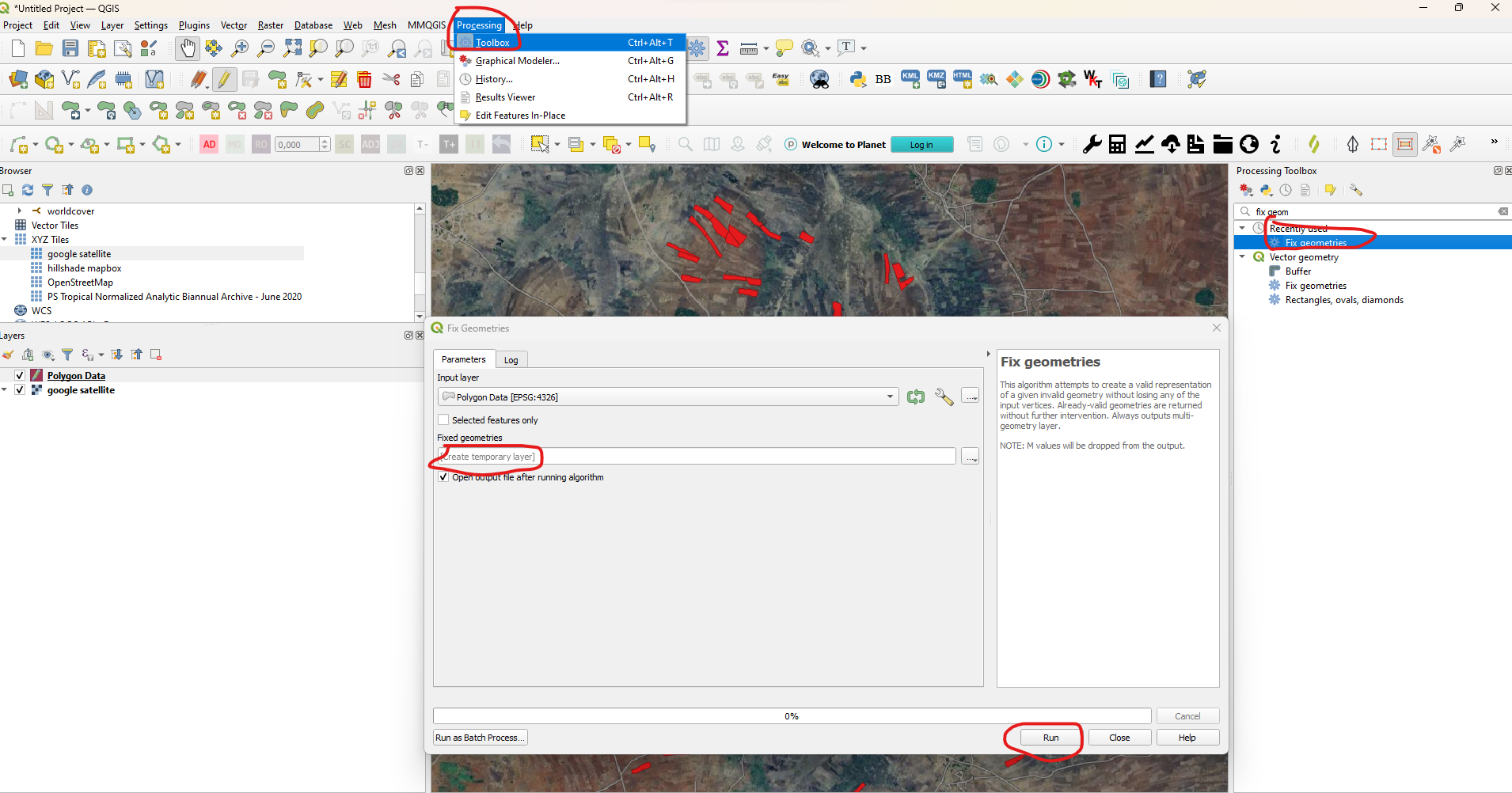Click Run as Batch Process button
The width and height of the screenshot is (1512, 793).
(x=480, y=738)
